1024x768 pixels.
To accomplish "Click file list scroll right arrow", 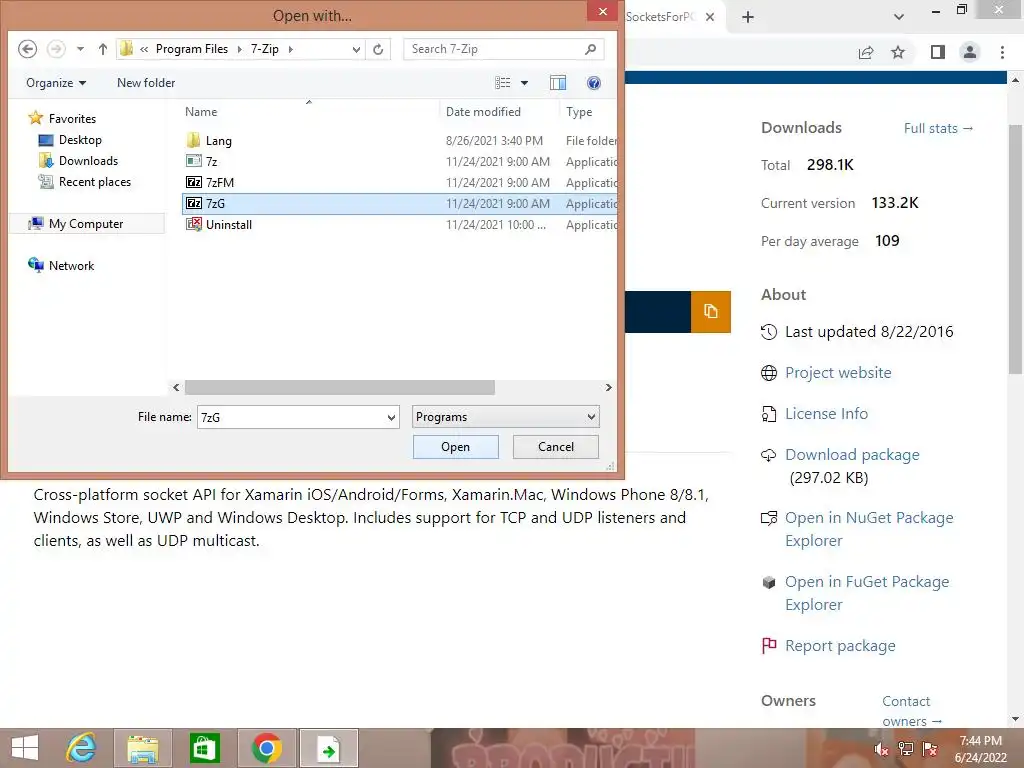I will [x=608, y=387].
